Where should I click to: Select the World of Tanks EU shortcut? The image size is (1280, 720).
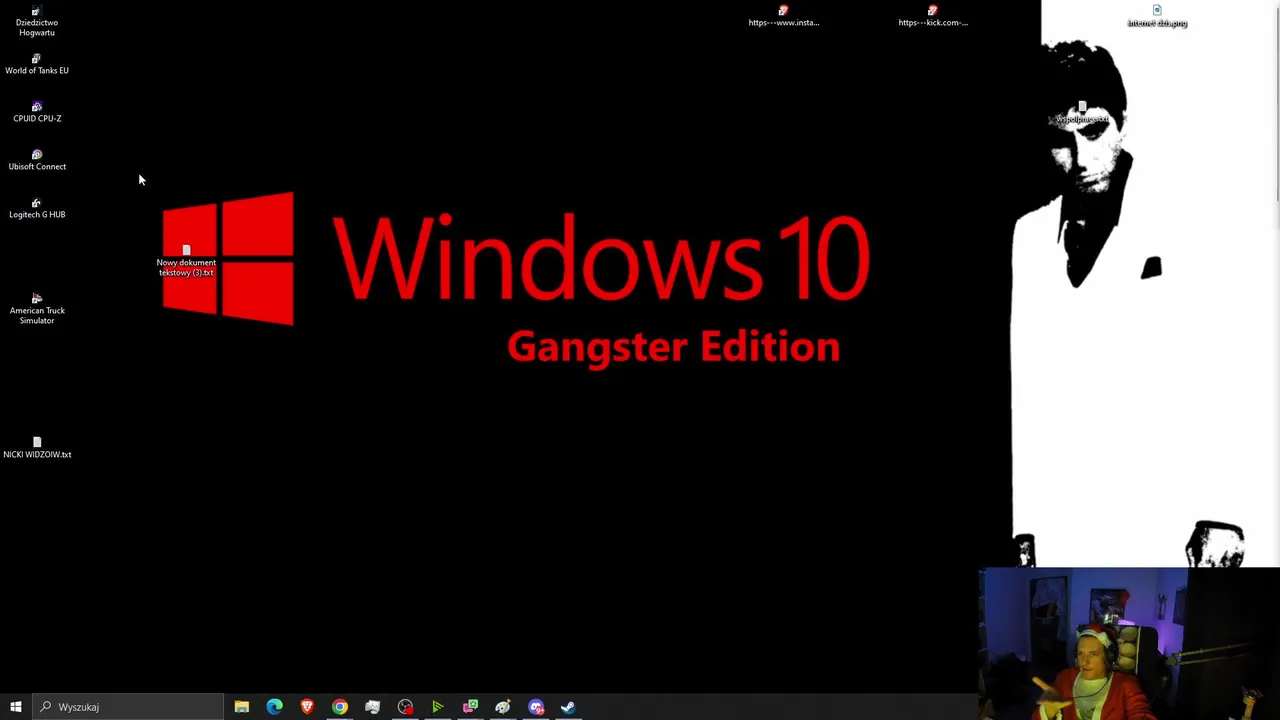(37, 65)
